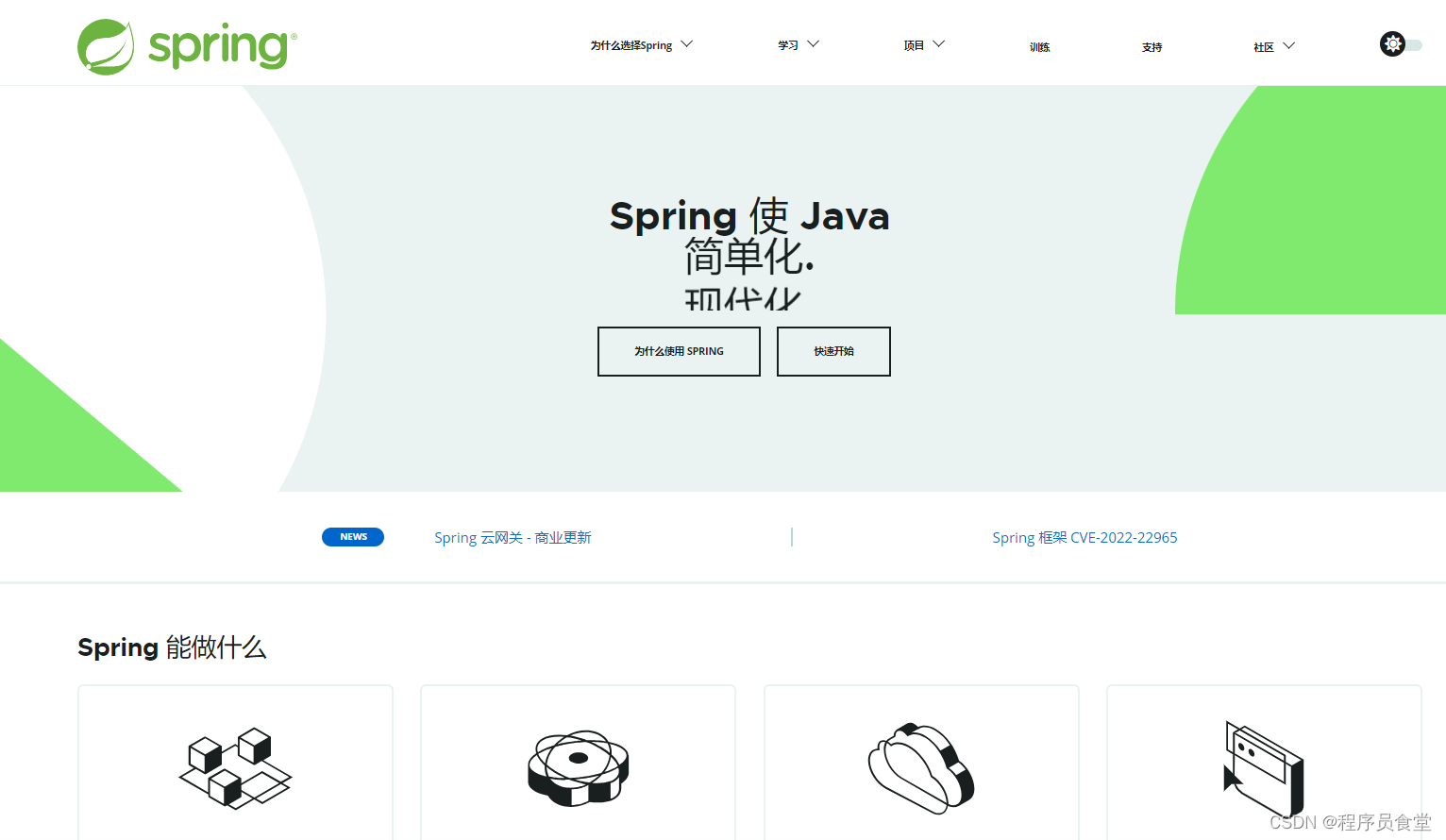Select the reactive atom icon card
This screenshot has height=840, width=1446.
578,763
